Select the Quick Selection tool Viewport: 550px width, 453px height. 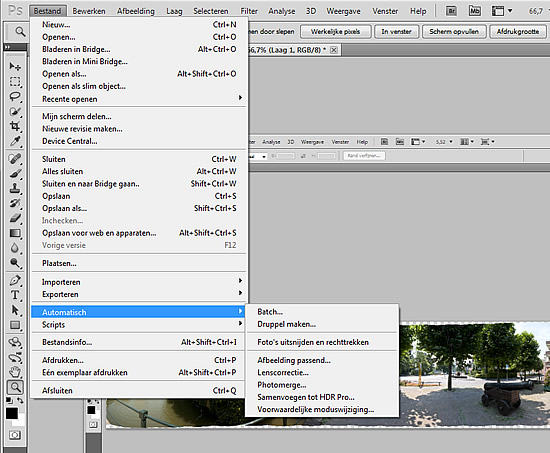[x=15, y=111]
